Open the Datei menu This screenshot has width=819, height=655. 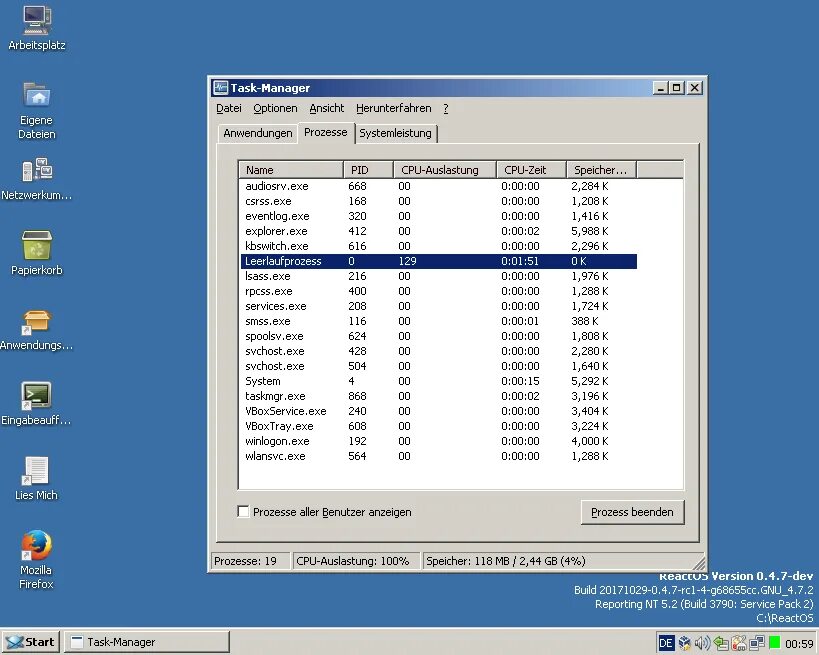click(x=229, y=108)
